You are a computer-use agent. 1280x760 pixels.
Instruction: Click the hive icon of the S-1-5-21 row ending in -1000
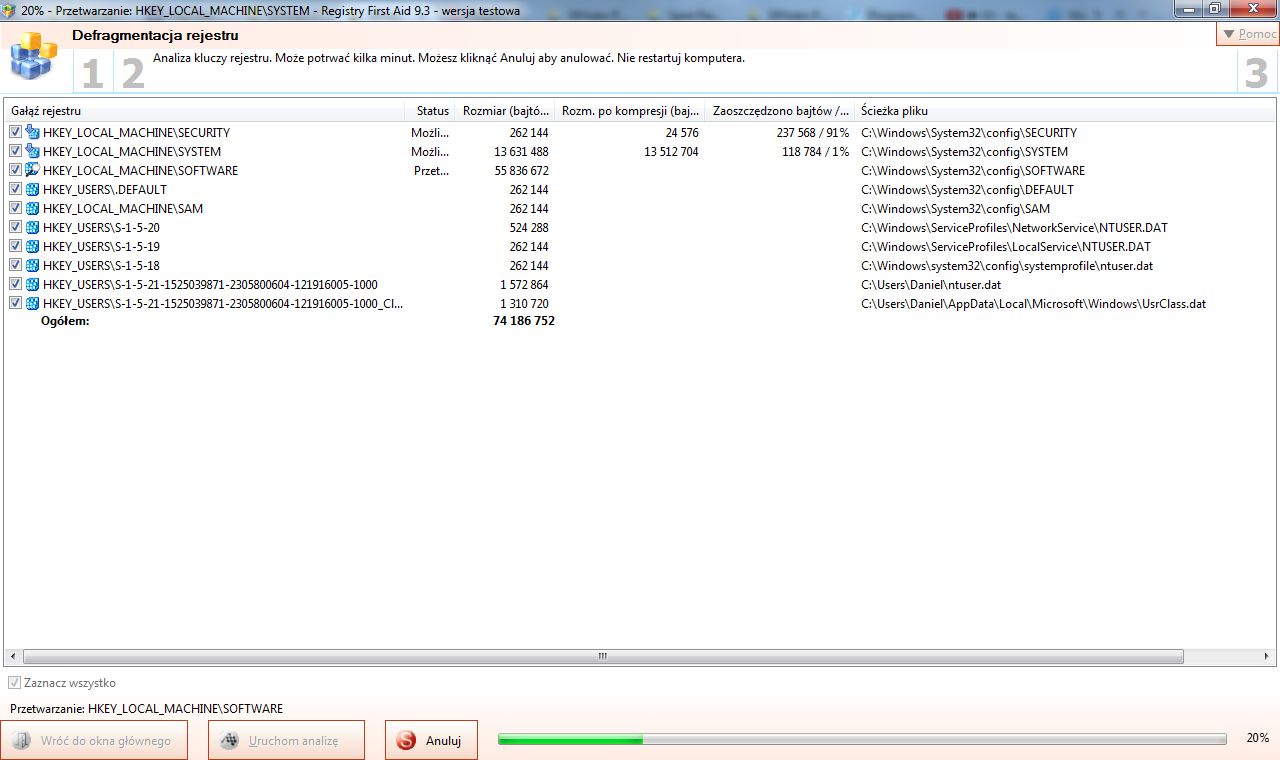point(32,284)
